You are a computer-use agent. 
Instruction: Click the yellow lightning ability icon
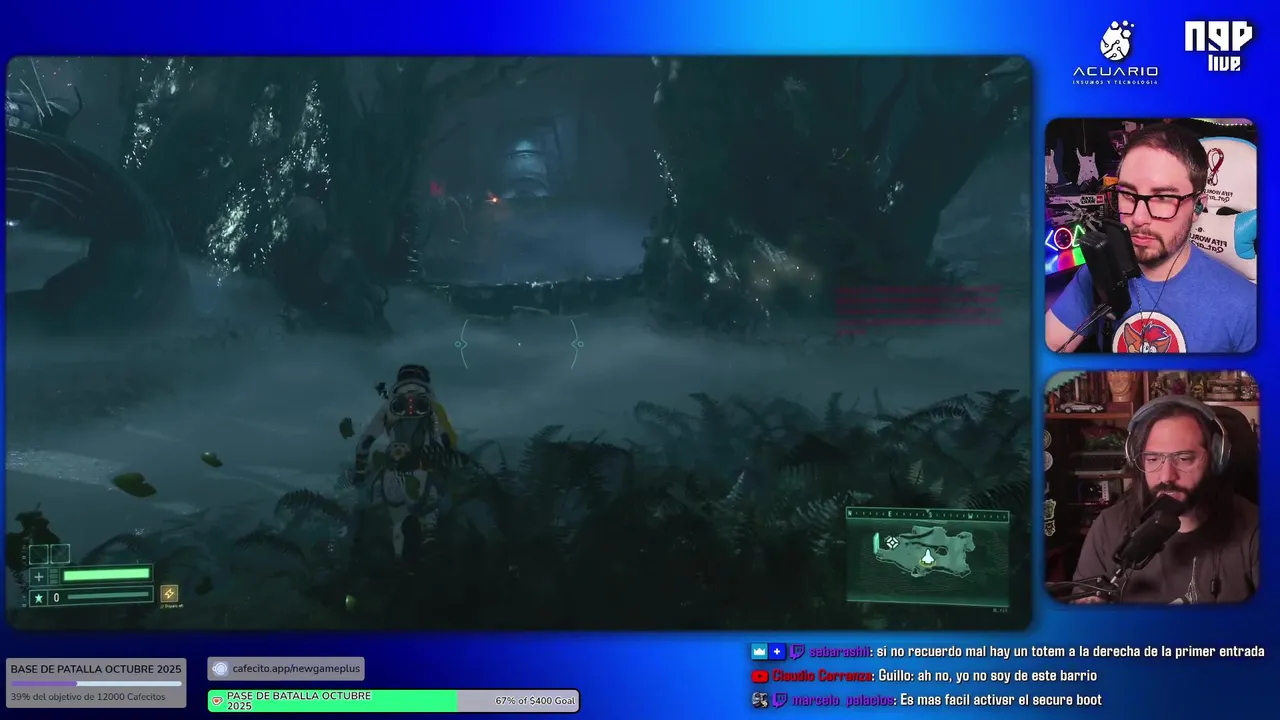tap(169, 593)
